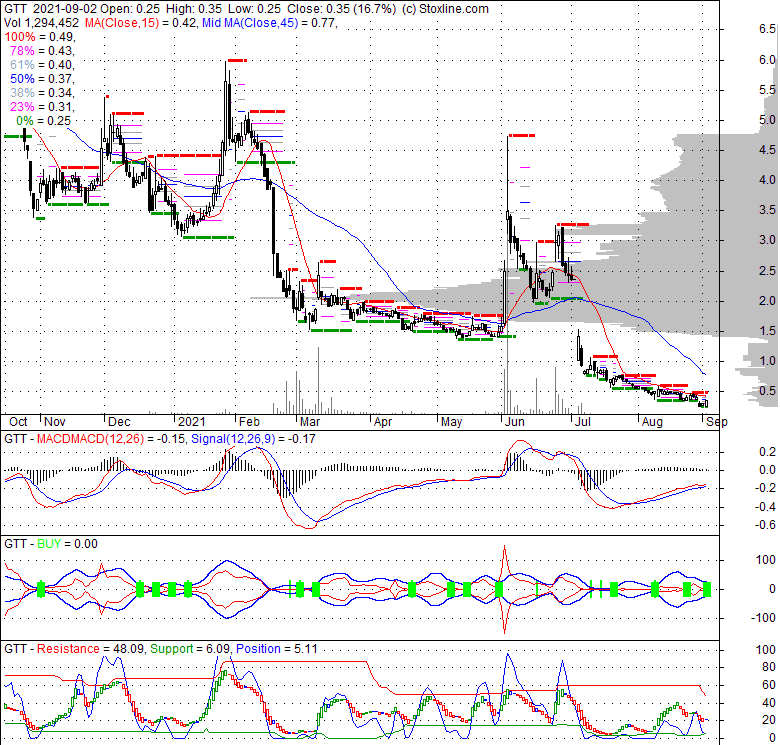
Task: Click the 2021 label on the time axis
Action: click(x=192, y=422)
